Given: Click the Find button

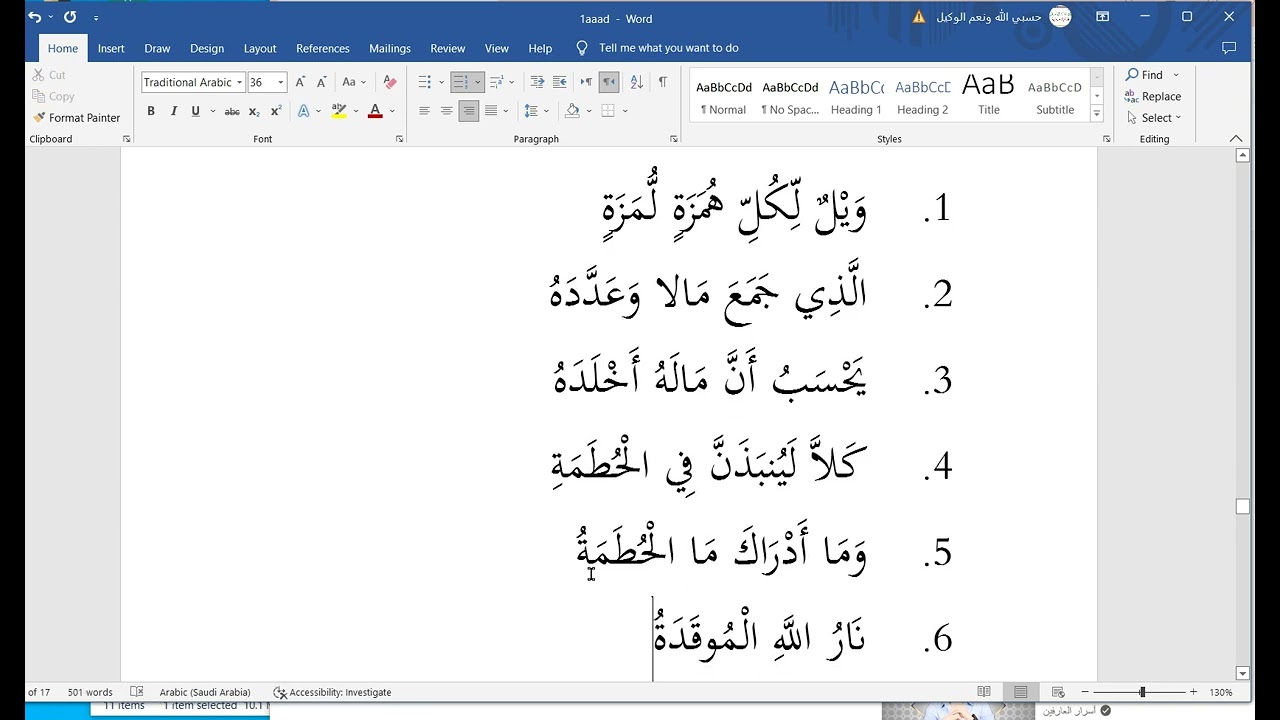Looking at the screenshot, I should pos(1145,75).
